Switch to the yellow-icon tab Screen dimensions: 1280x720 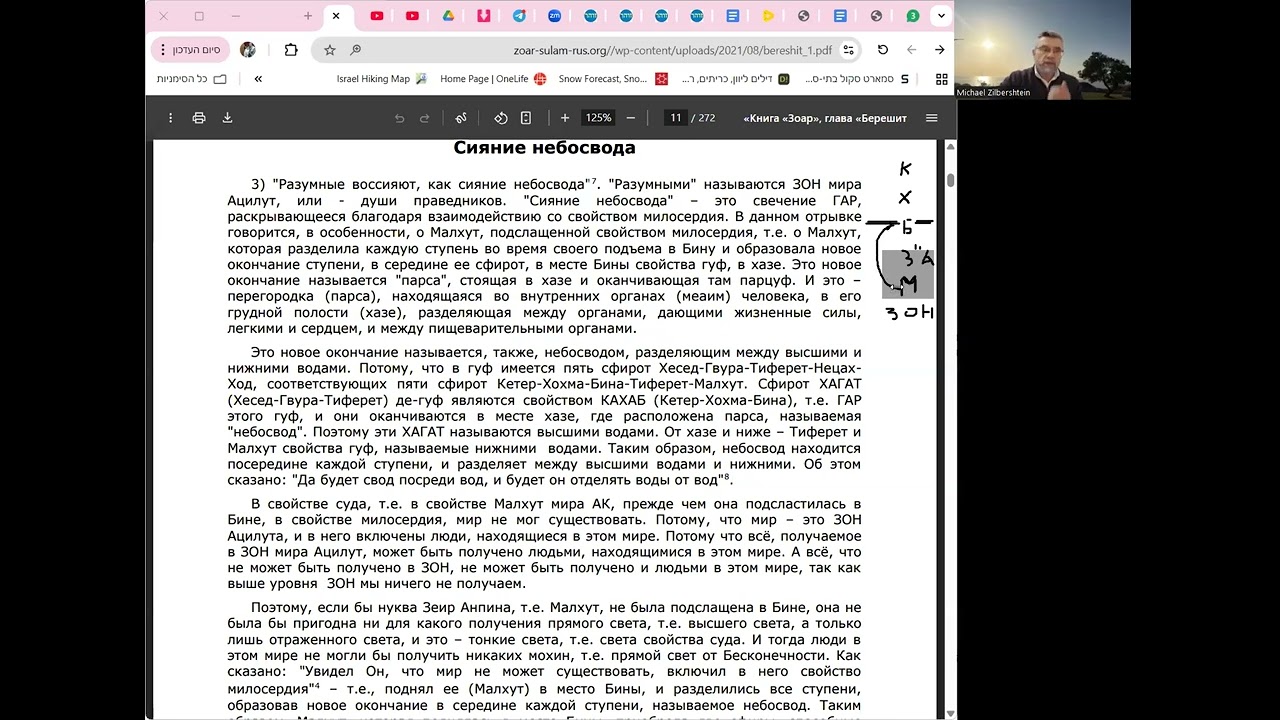(x=768, y=16)
